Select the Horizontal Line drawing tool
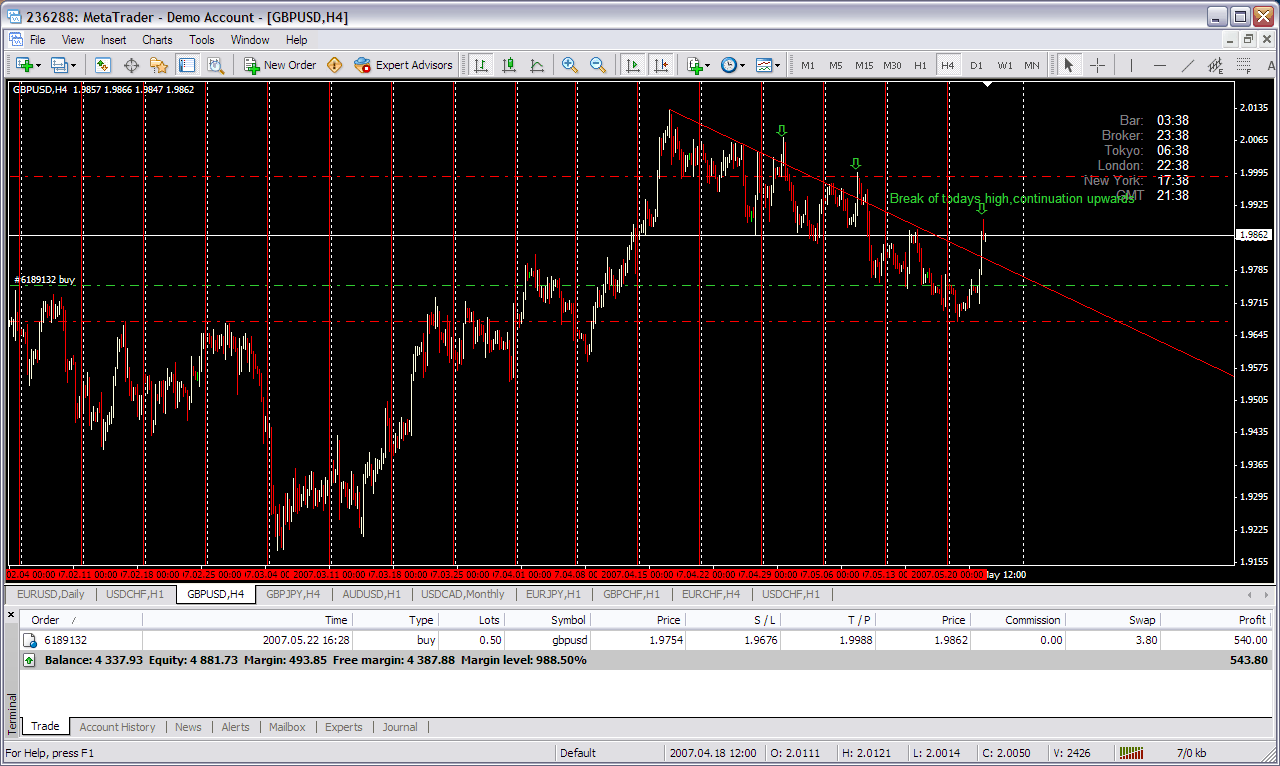 click(1159, 65)
